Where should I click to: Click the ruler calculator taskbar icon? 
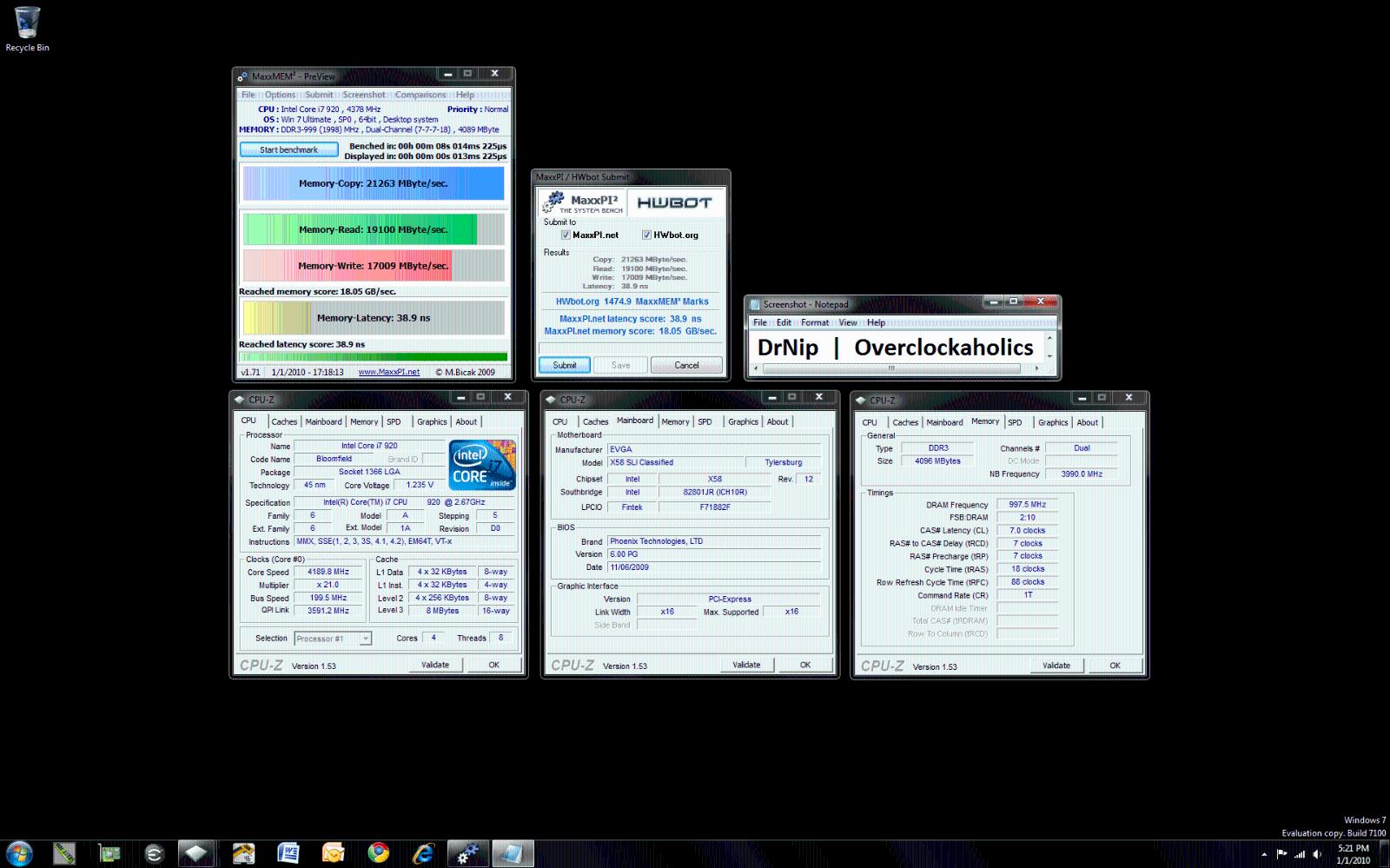243,854
